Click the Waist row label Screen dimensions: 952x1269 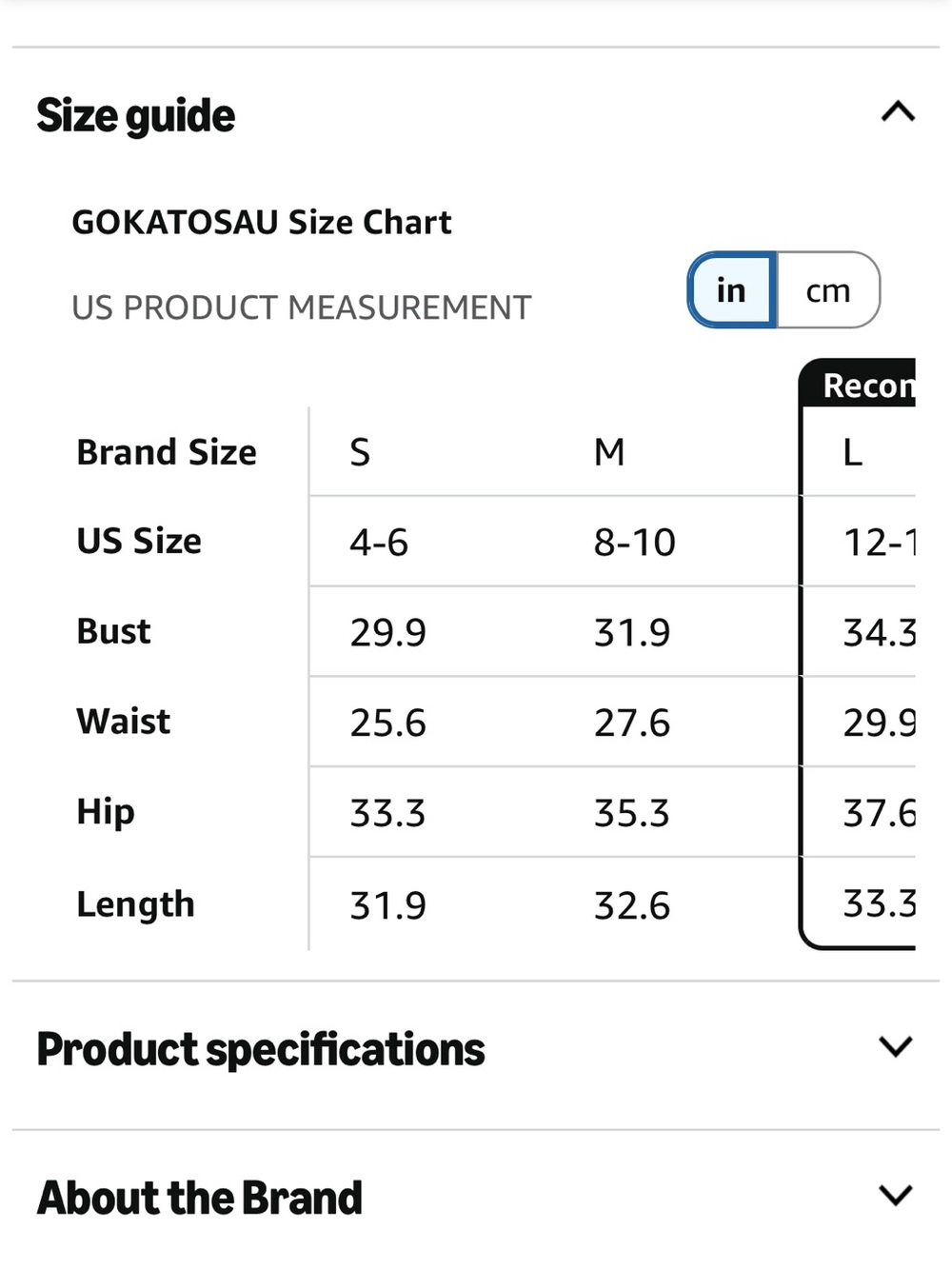(124, 722)
